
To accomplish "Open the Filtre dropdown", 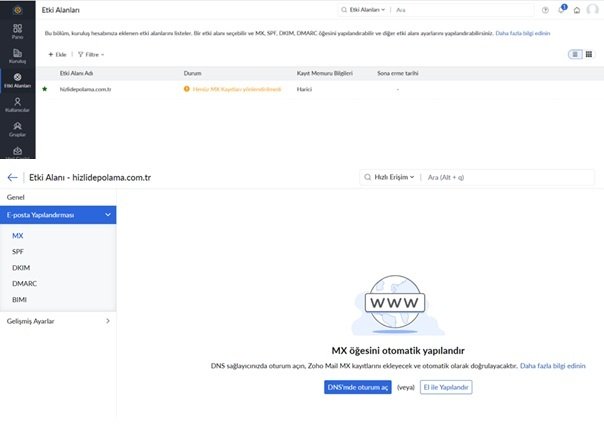I will click(91, 54).
